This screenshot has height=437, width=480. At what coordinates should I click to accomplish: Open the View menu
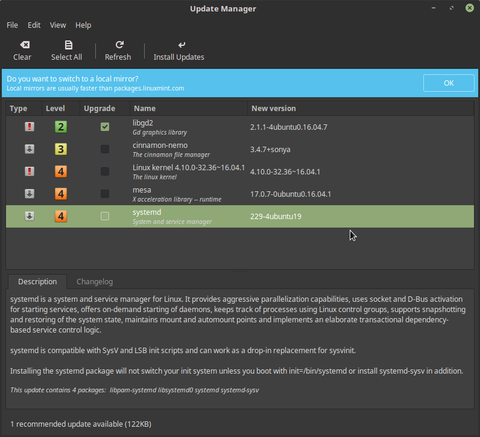[x=58, y=25]
